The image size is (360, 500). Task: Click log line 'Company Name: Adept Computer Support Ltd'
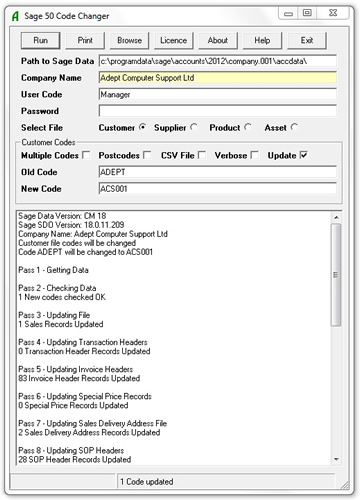click(93, 234)
